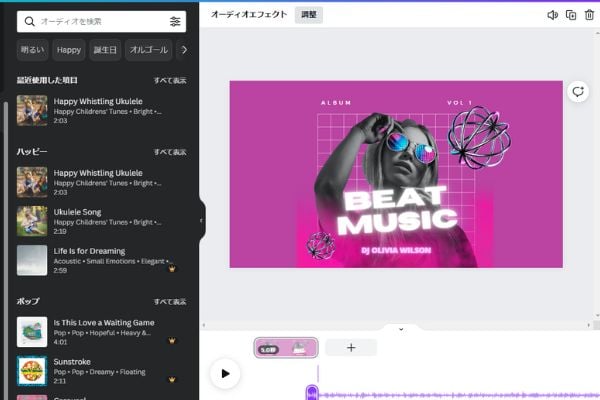Show all ハッピー audio tracks
Image resolution: width=600 pixels, height=400 pixels.
point(170,152)
